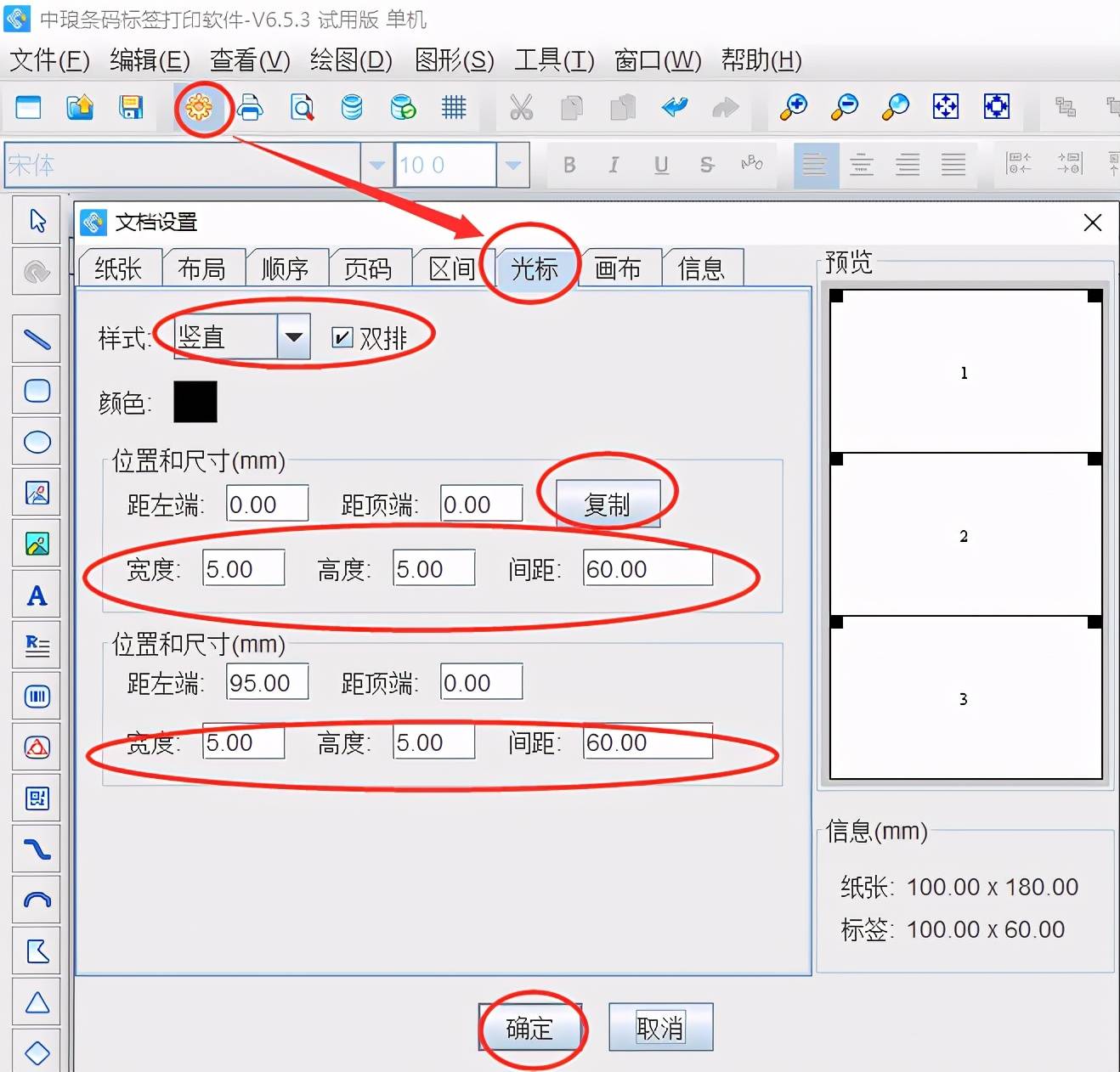Select the text A tool
The height and width of the screenshot is (1072, 1120).
(x=37, y=595)
